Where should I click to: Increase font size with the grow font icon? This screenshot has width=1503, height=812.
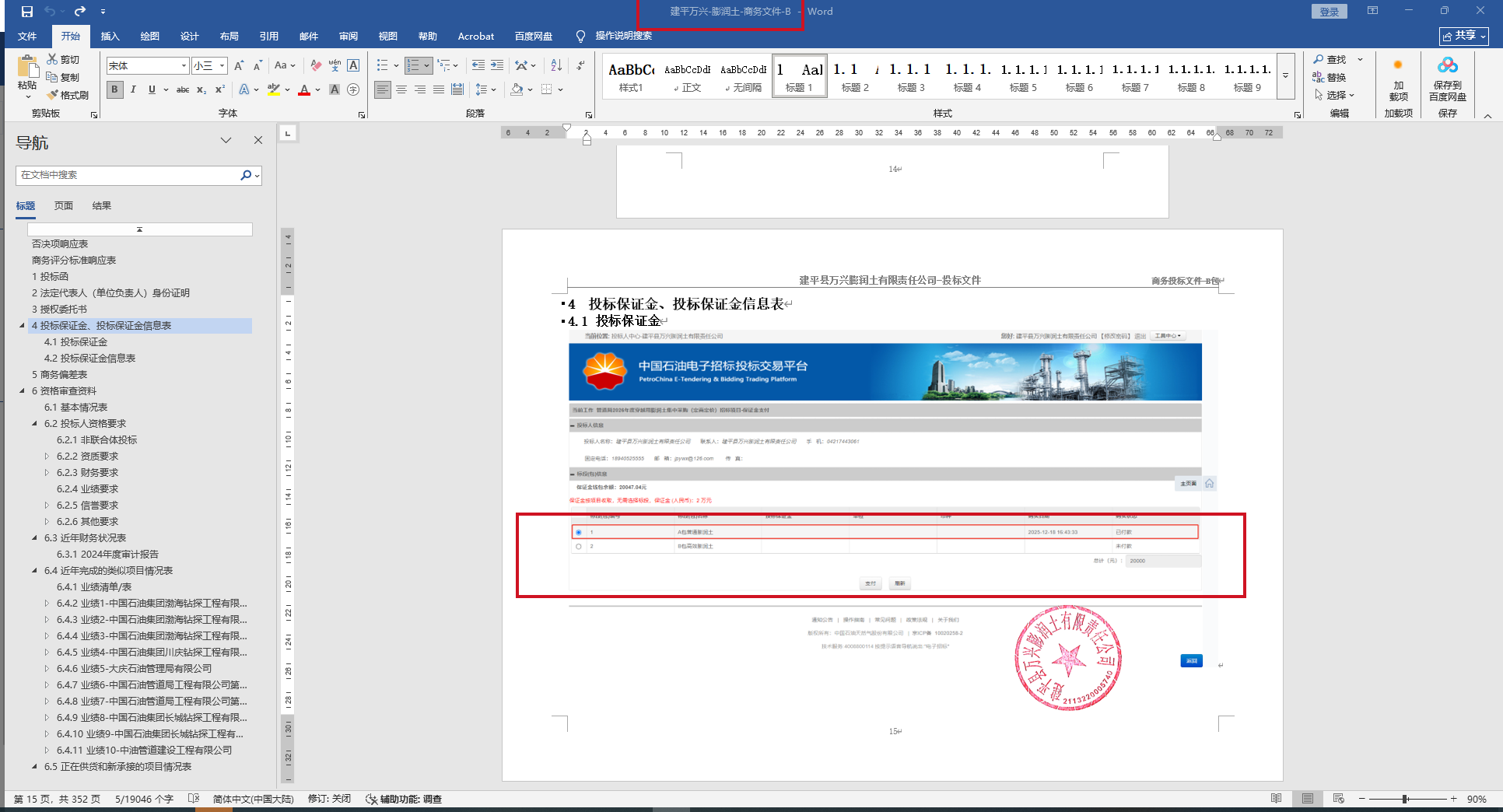point(239,65)
